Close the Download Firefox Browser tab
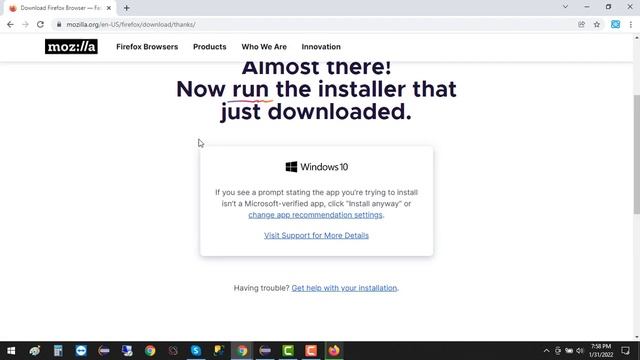Image resolution: width=640 pixels, height=360 pixels. coord(109,8)
